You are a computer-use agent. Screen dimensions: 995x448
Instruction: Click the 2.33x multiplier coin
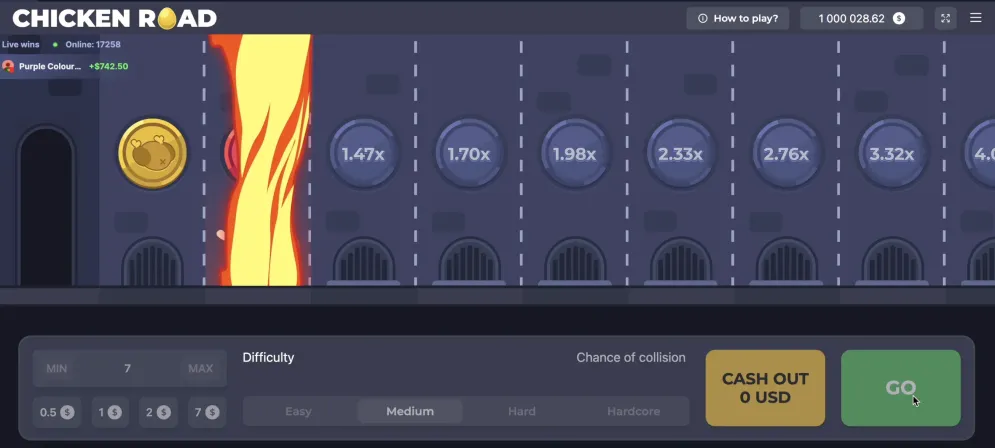pos(680,154)
